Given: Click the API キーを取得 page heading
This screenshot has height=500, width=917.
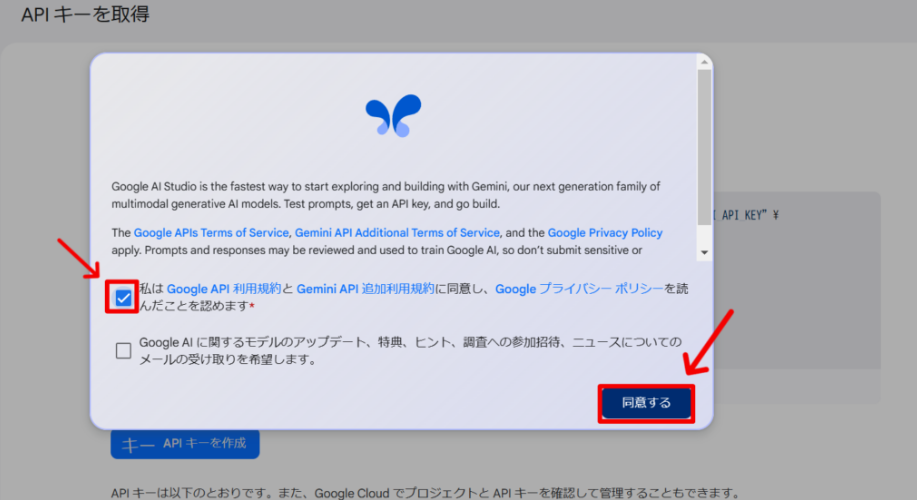Looking at the screenshot, I should tap(85, 14).
